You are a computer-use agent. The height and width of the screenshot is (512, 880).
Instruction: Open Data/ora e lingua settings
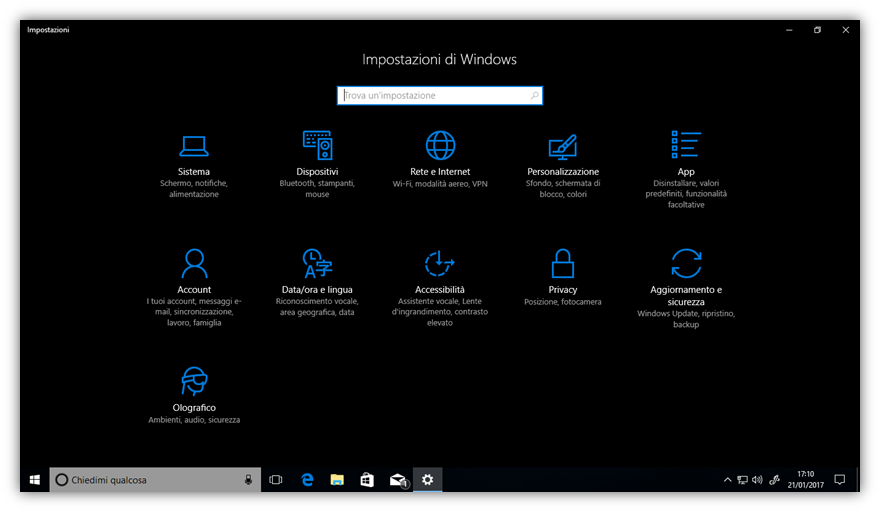(x=317, y=264)
